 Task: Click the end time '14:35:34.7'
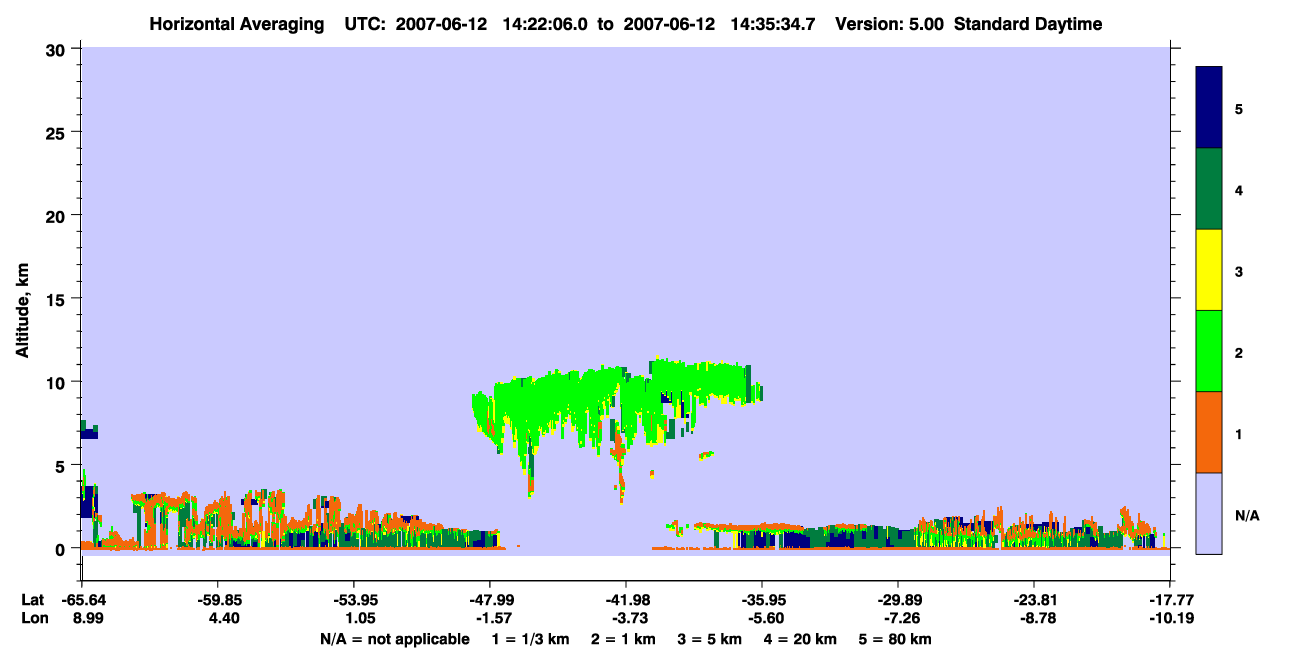click(775, 24)
